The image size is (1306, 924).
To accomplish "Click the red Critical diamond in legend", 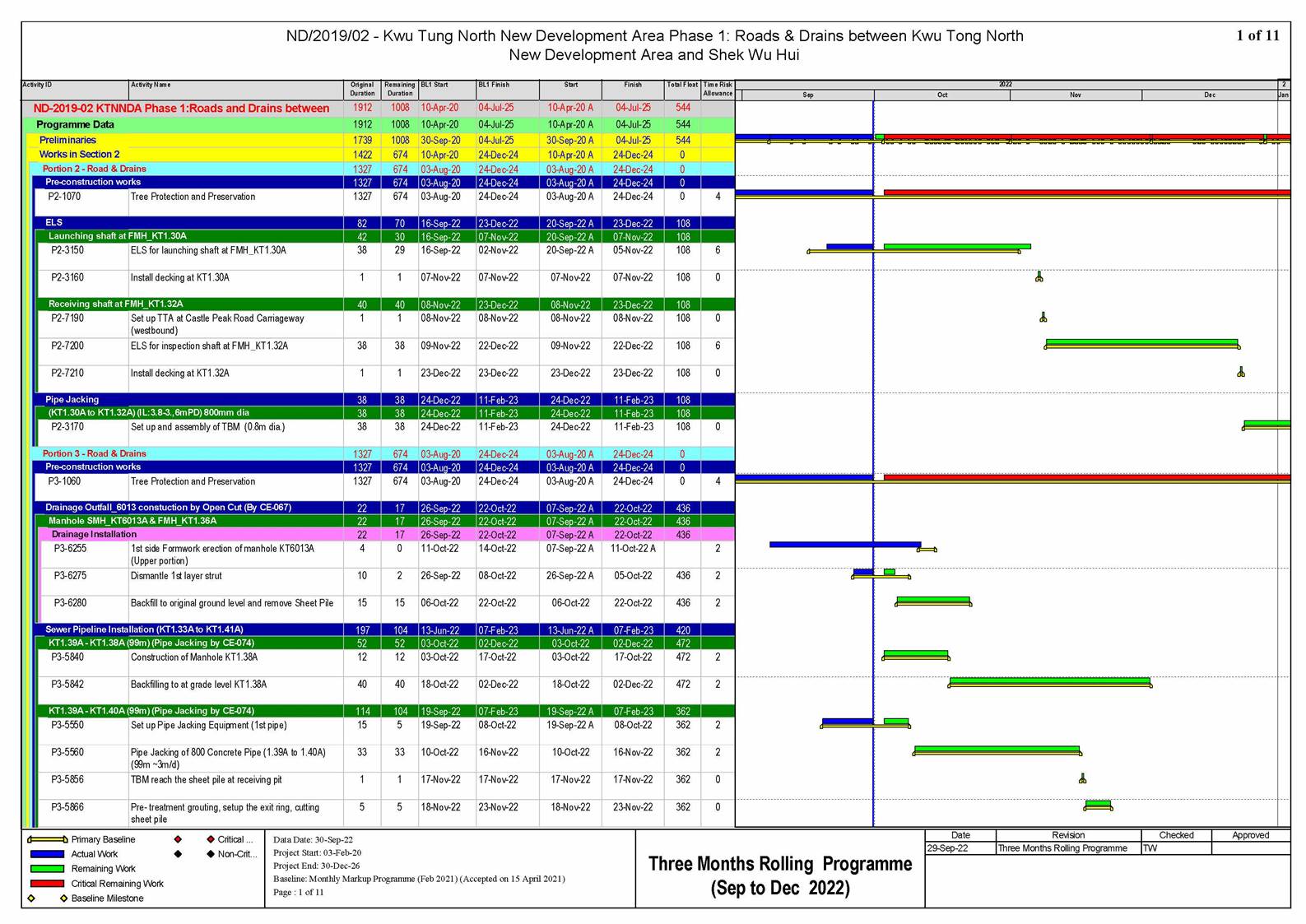I will [x=178, y=840].
